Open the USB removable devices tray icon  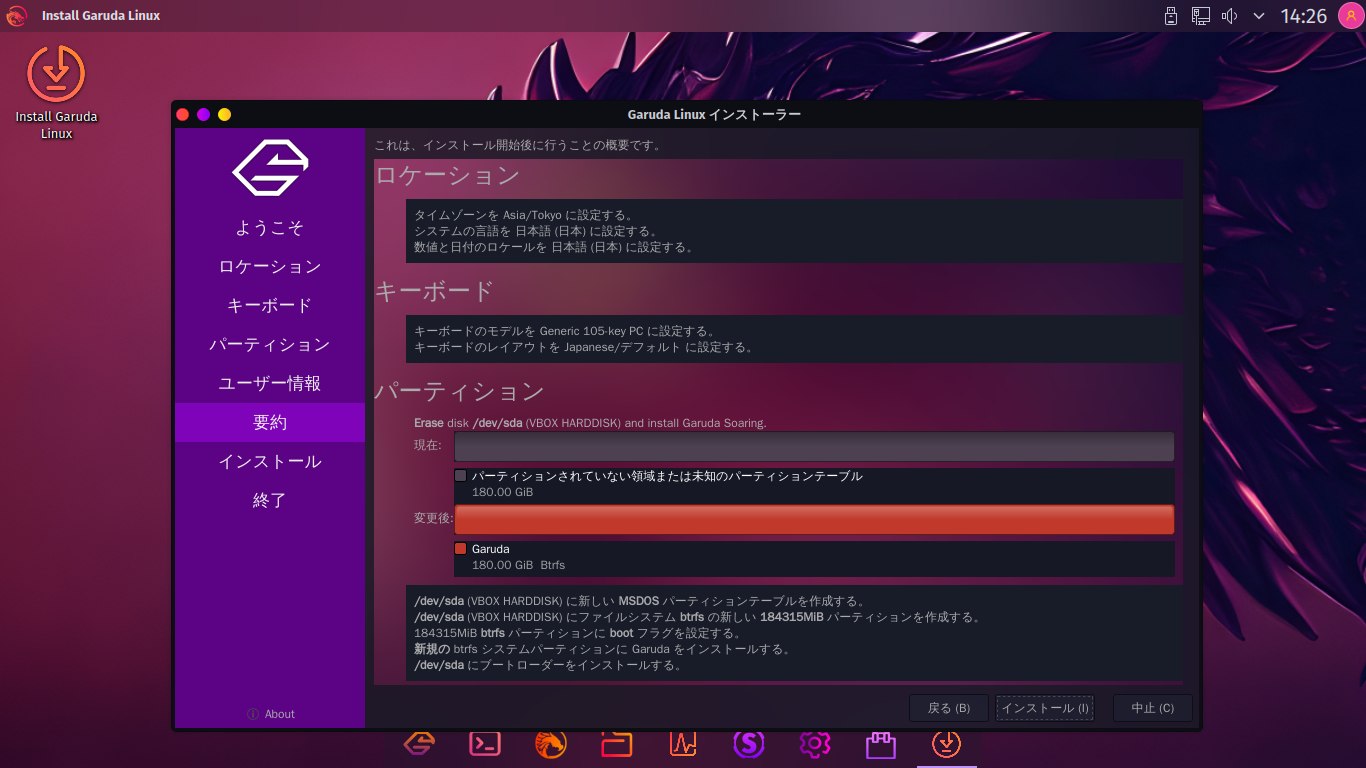click(1171, 16)
